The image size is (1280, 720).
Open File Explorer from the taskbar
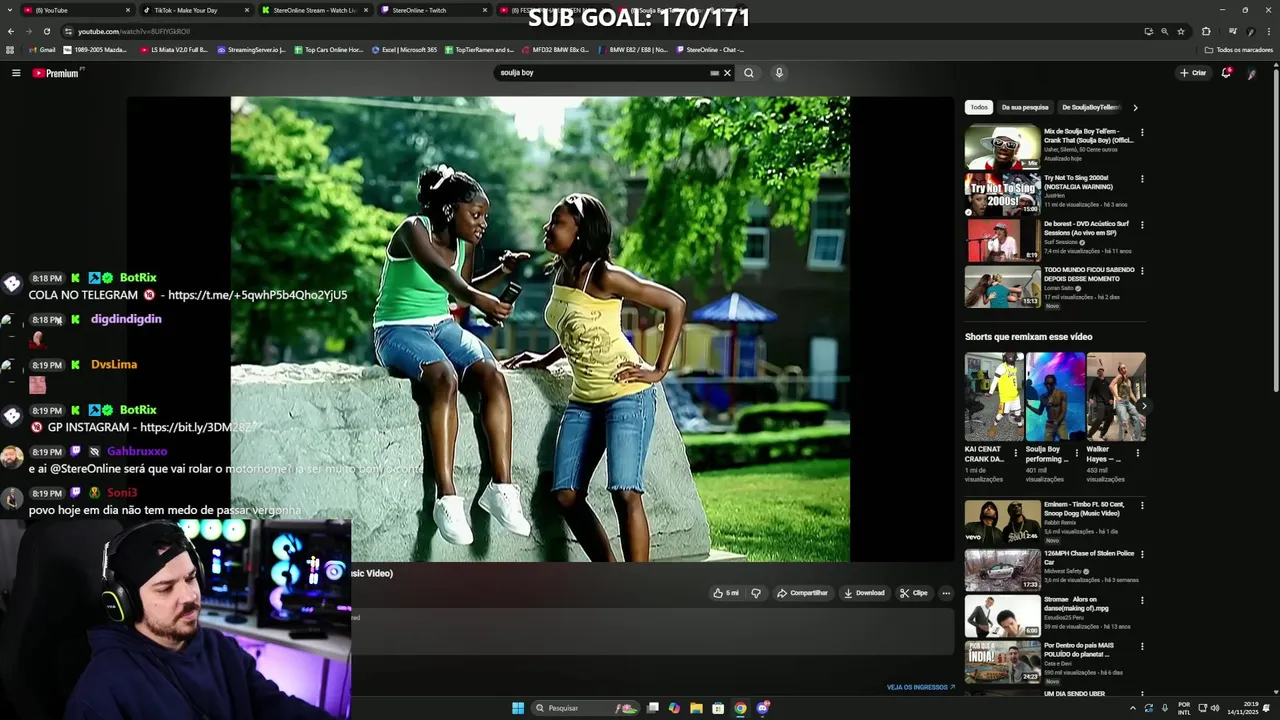(x=696, y=708)
